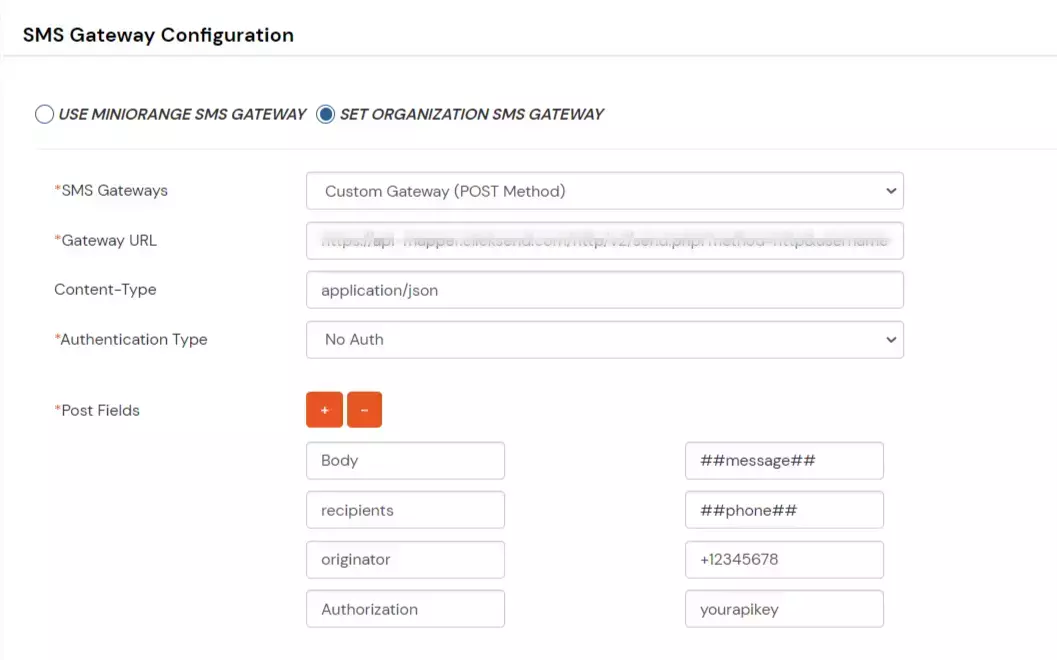Open the SMS Gateways dropdown

(604, 190)
